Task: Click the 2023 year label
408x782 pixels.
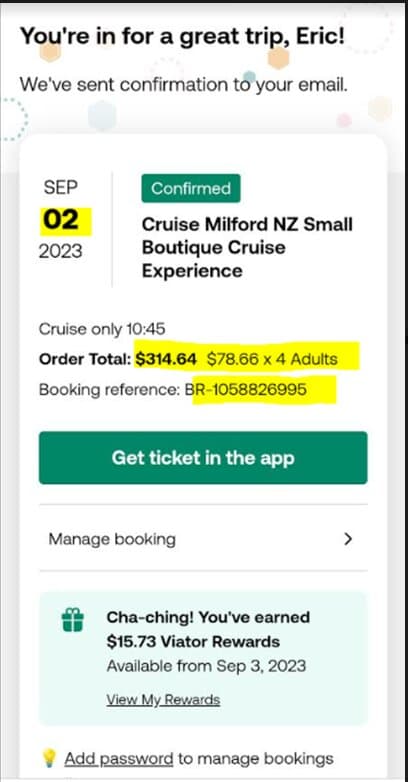Action: point(60,251)
